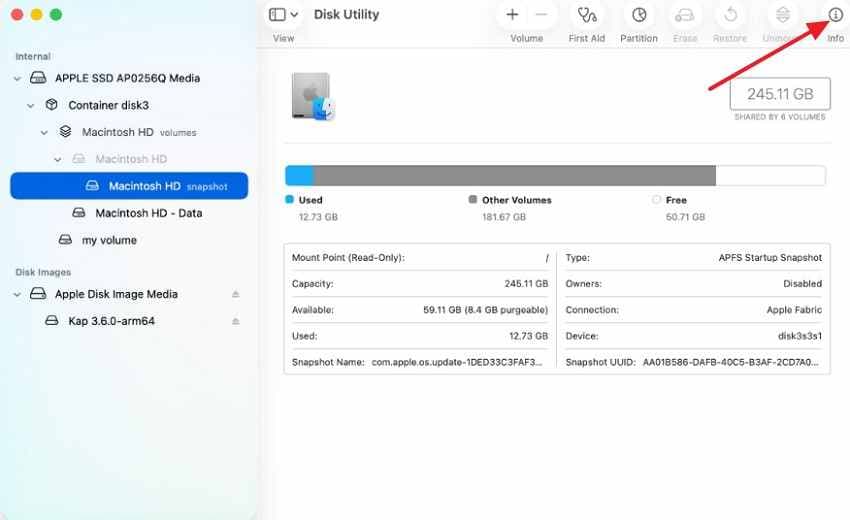850x520 pixels.
Task: Click the Snapshot UUID value
Action: (731, 362)
